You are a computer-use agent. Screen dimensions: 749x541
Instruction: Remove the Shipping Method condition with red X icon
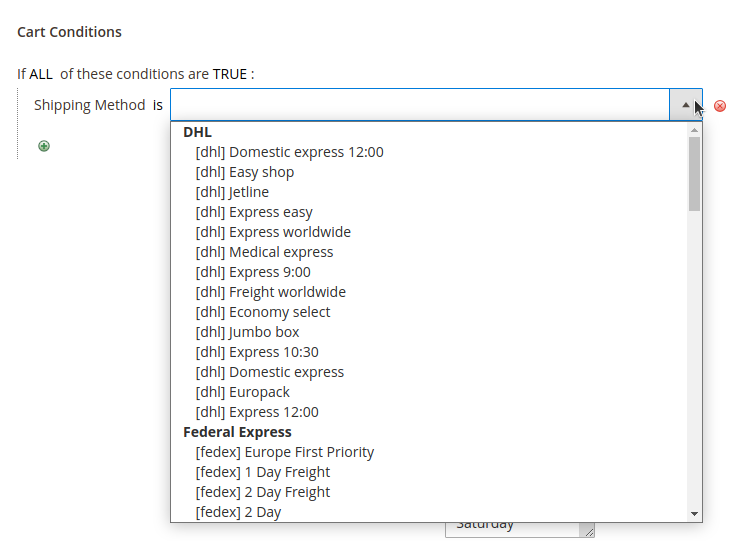pyautogui.click(x=719, y=106)
